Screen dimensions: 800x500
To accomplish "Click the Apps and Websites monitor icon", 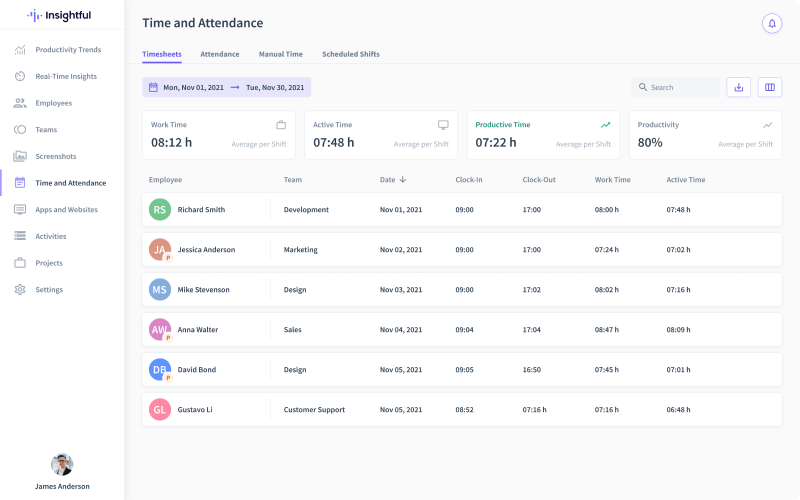I will [20, 210].
